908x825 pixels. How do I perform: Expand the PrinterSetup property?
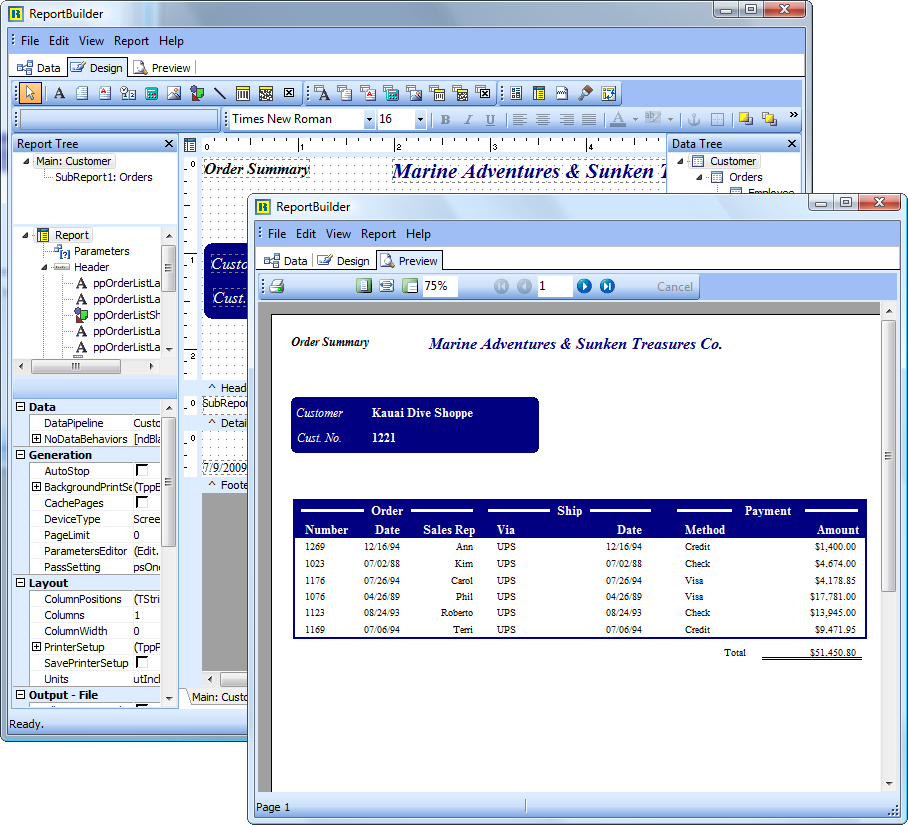(x=36, y=647)
